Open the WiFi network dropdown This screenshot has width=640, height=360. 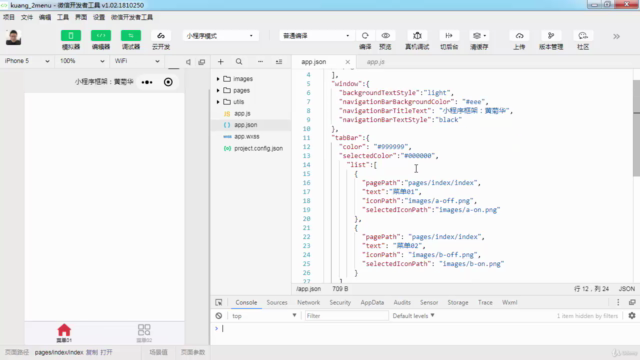tap(137, 61)
